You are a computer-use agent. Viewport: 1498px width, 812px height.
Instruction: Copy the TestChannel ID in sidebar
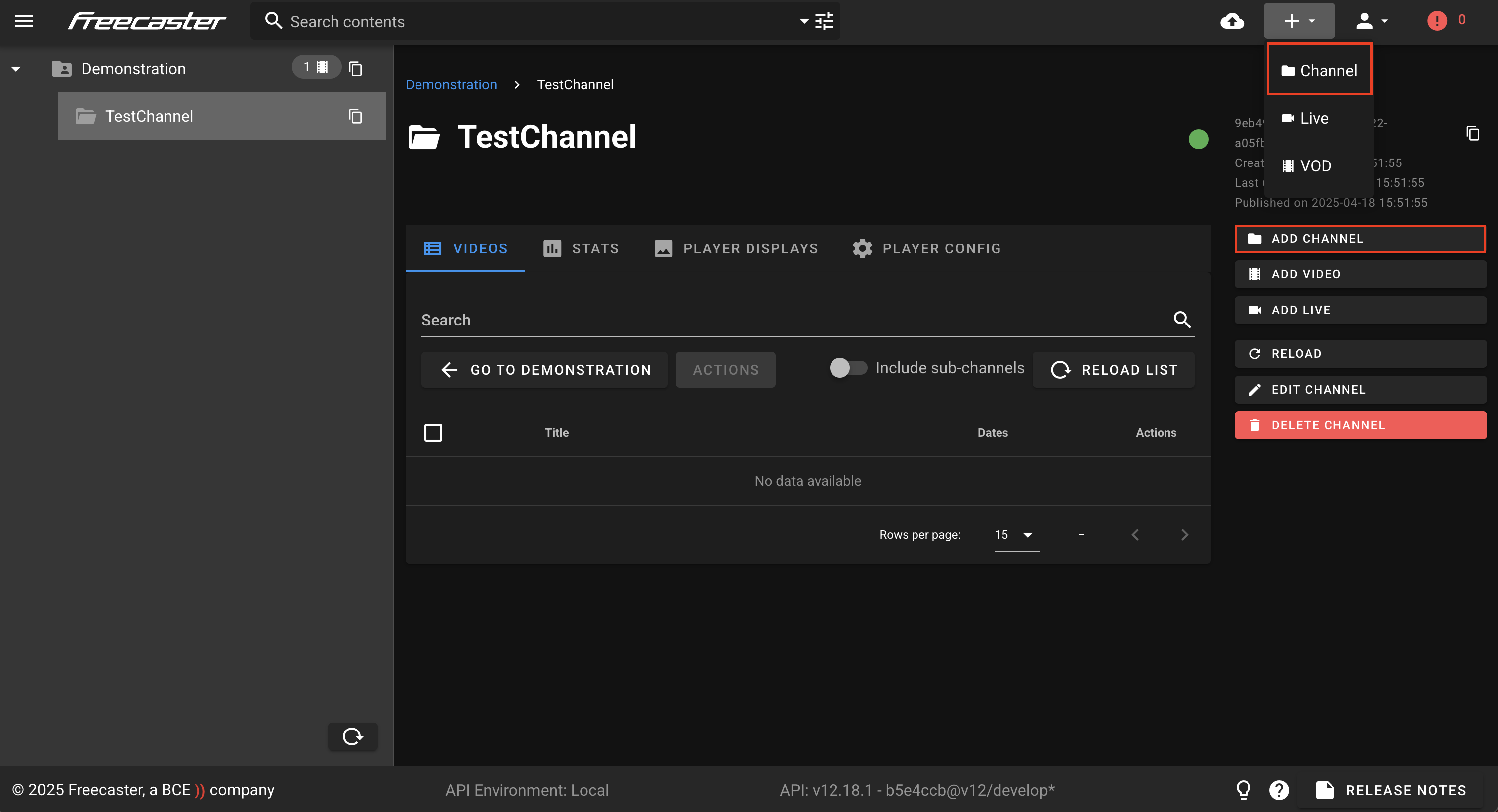[x=355, y=116]
